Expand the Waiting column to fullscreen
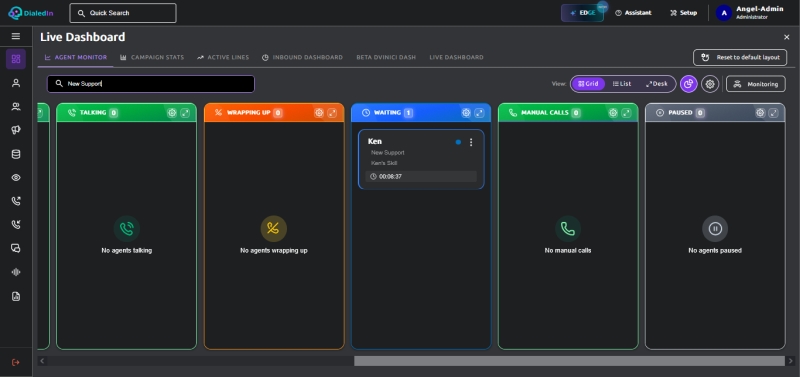 479,113
